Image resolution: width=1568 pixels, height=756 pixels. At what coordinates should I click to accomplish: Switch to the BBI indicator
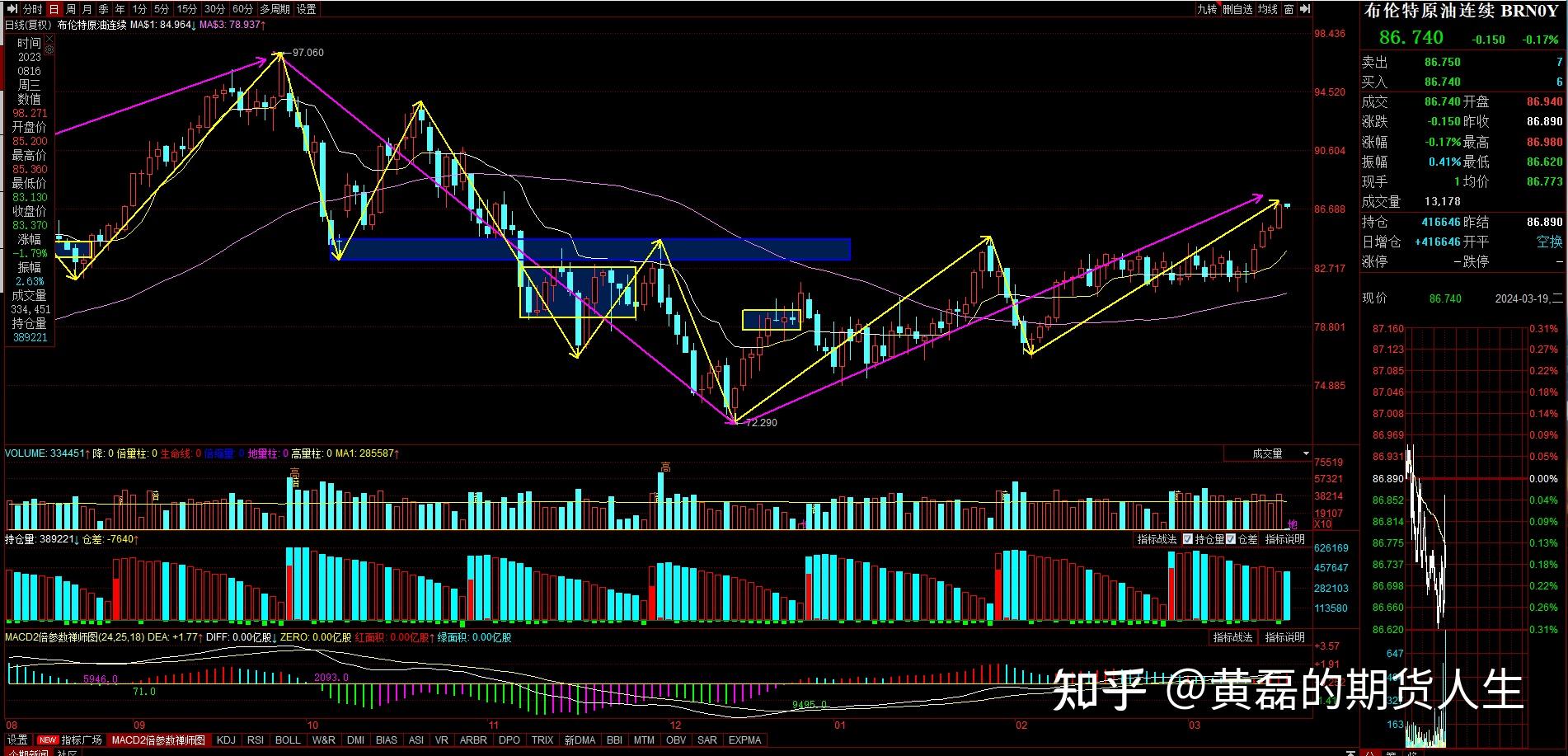pyautogui.click(x=614, y=740)
